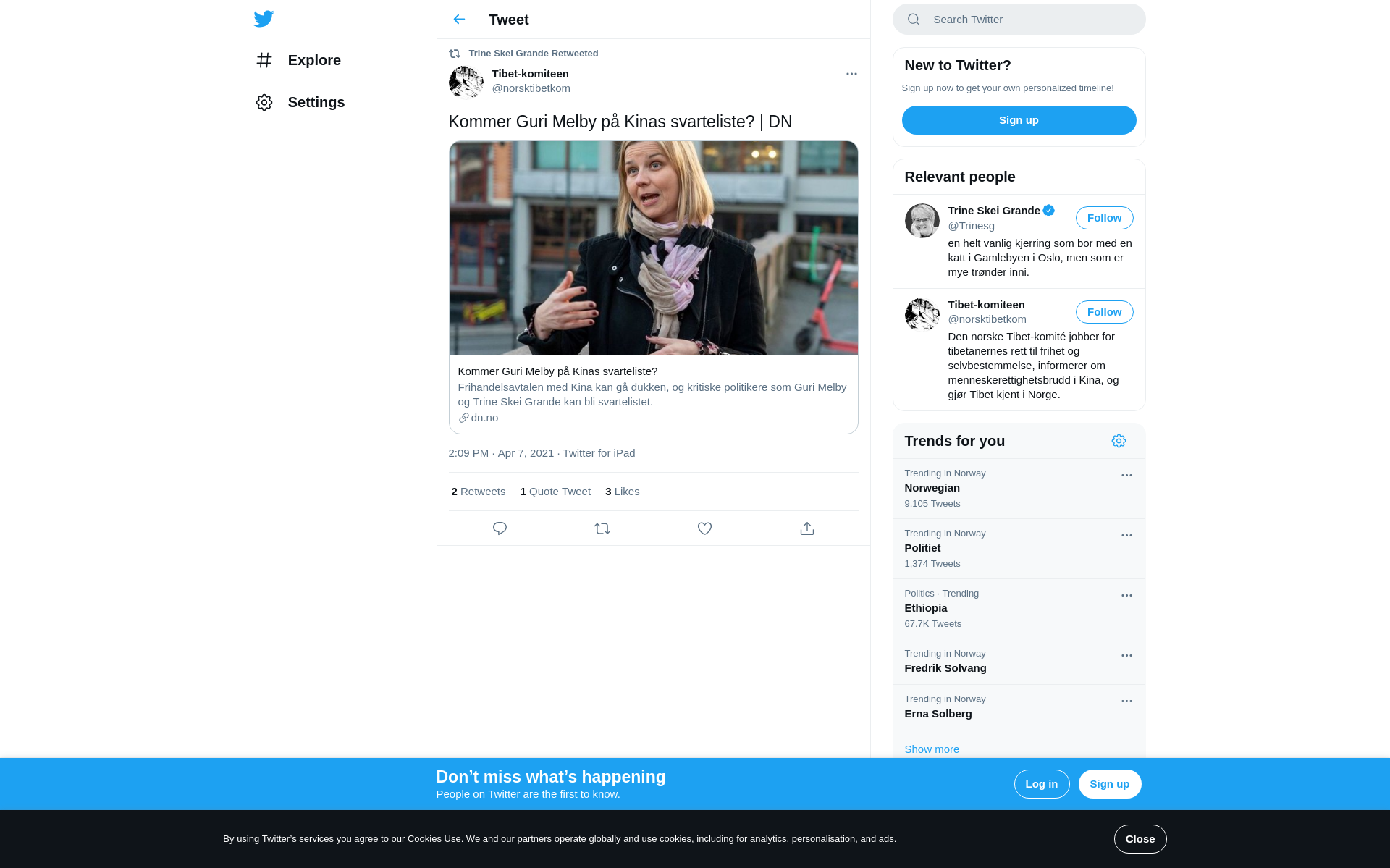Screen dimensions: 1390x868
Task: Select Settings in the navigation menu
Action: [316, 102]
